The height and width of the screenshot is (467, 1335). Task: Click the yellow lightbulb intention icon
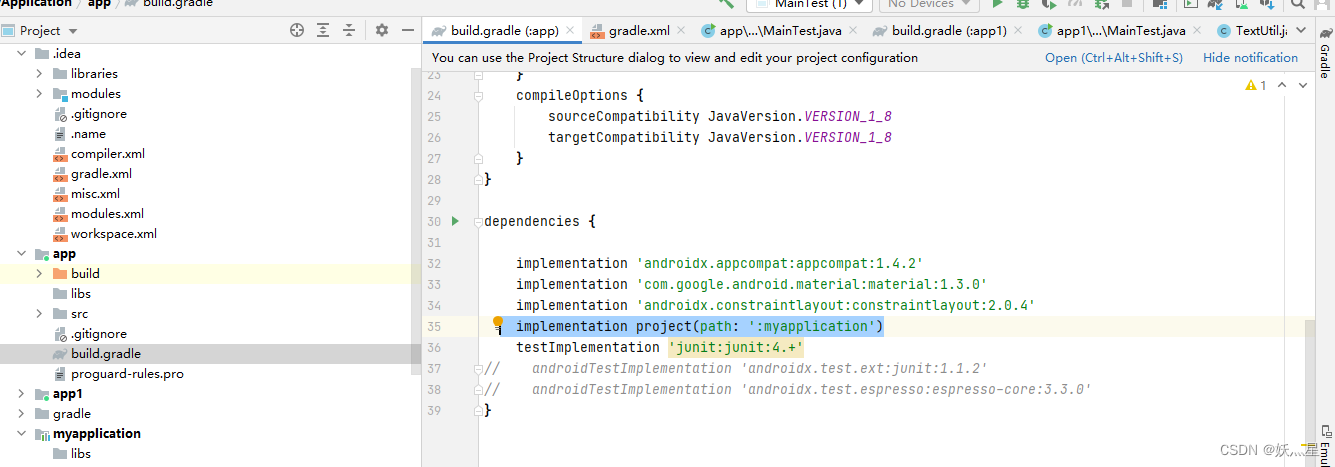coord(498,322)
